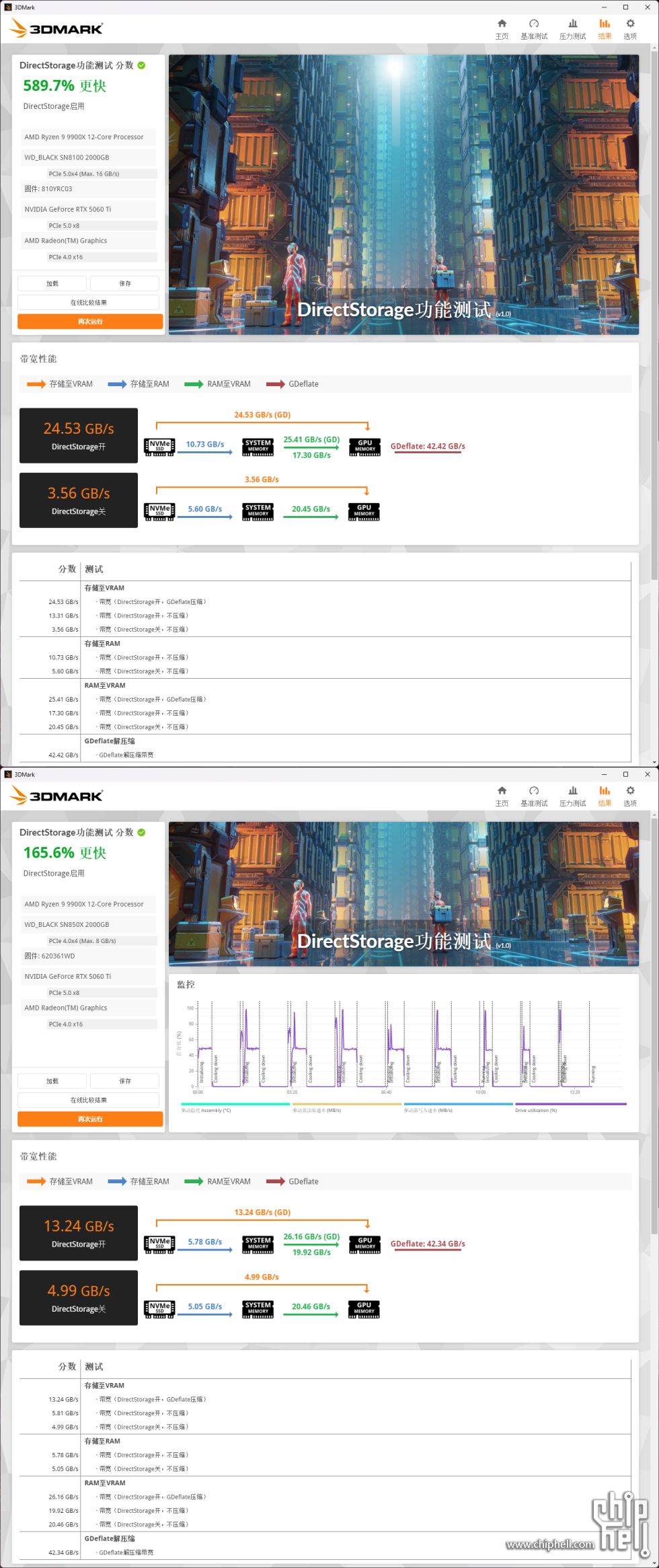This screenshot has width=659, height=1568.
Task: Select Results (结果) tab in the 589.7% result window
Action: (605, 29)
